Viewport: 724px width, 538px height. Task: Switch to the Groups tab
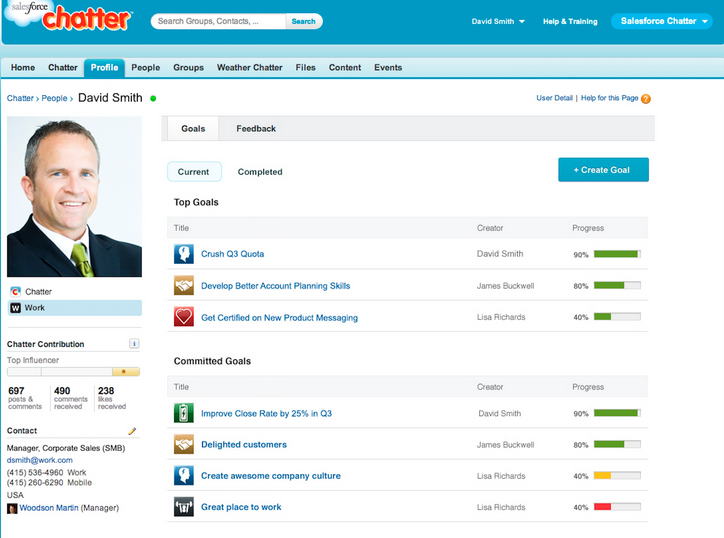click(188, 67)
